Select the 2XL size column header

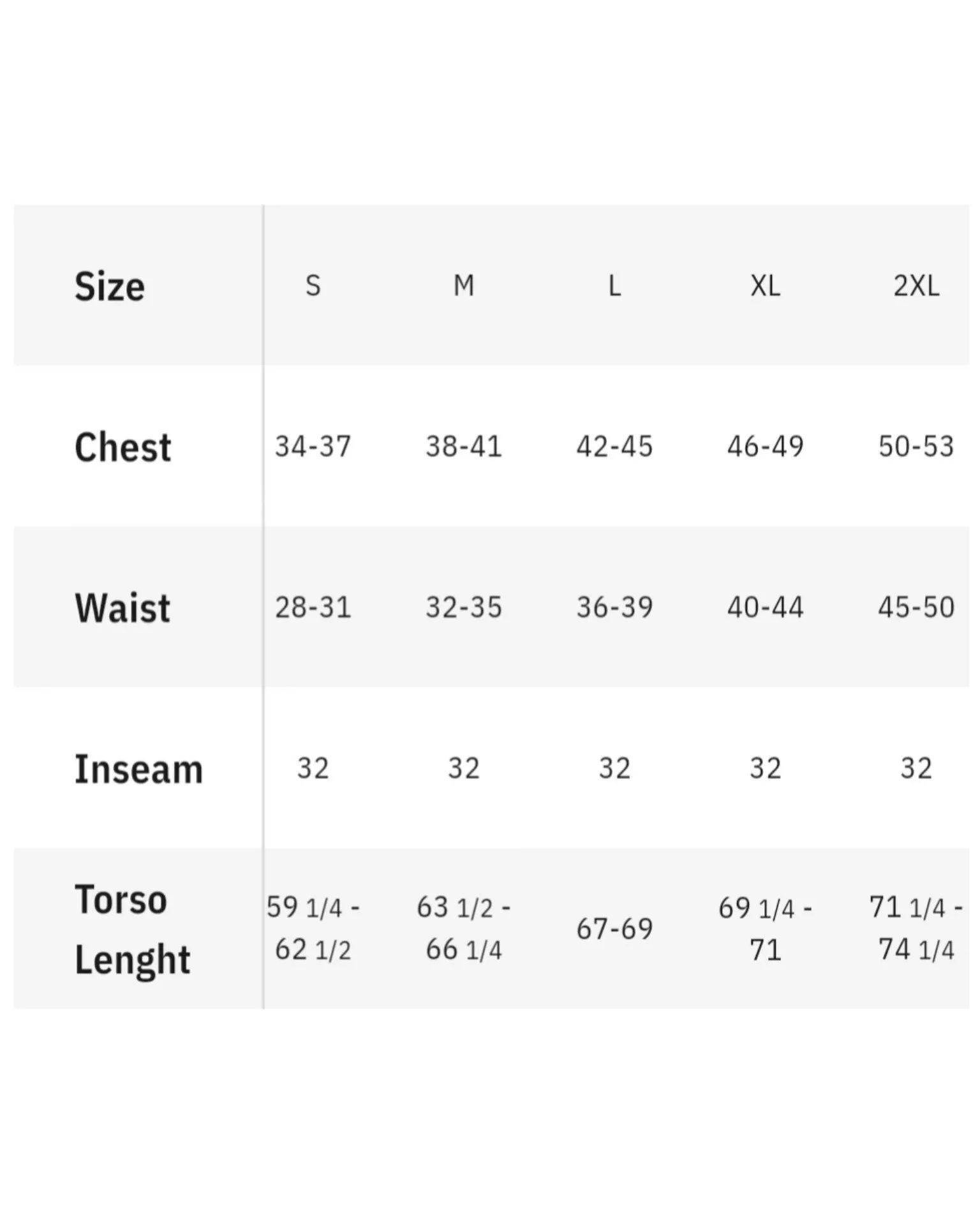[x=916, y=285]
